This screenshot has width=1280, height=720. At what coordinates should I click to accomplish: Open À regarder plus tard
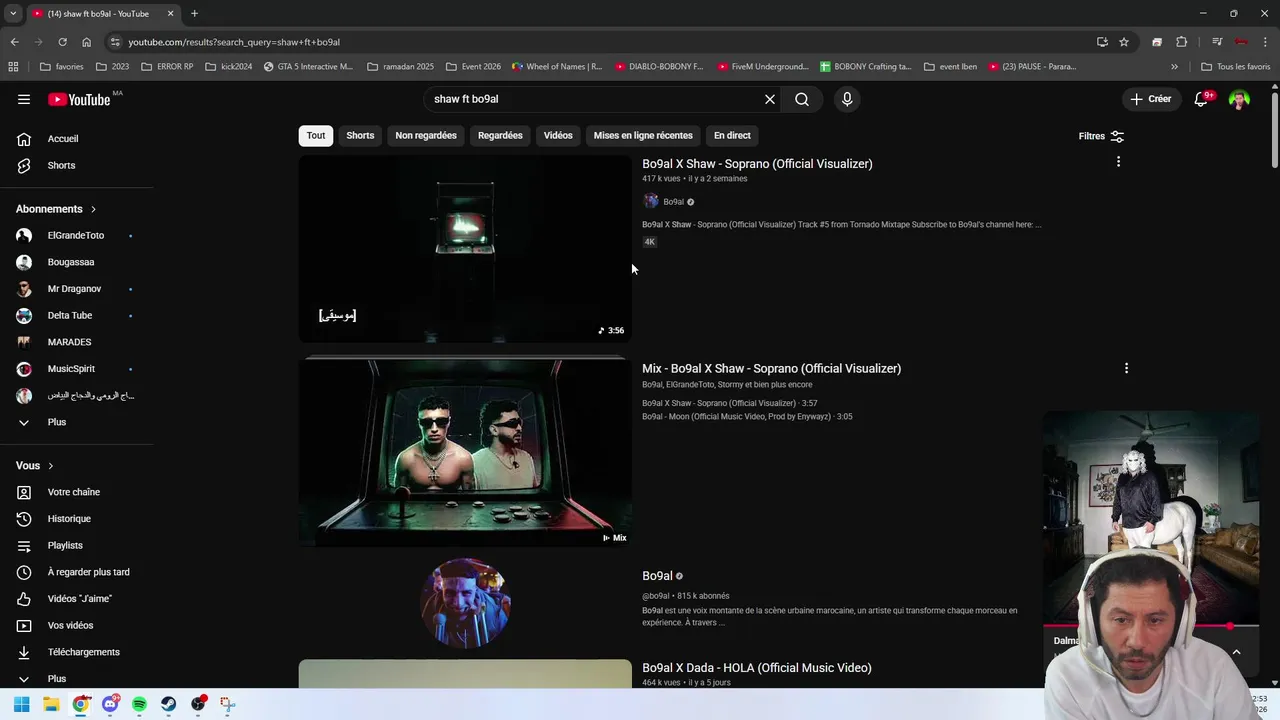tap(76, 572)
